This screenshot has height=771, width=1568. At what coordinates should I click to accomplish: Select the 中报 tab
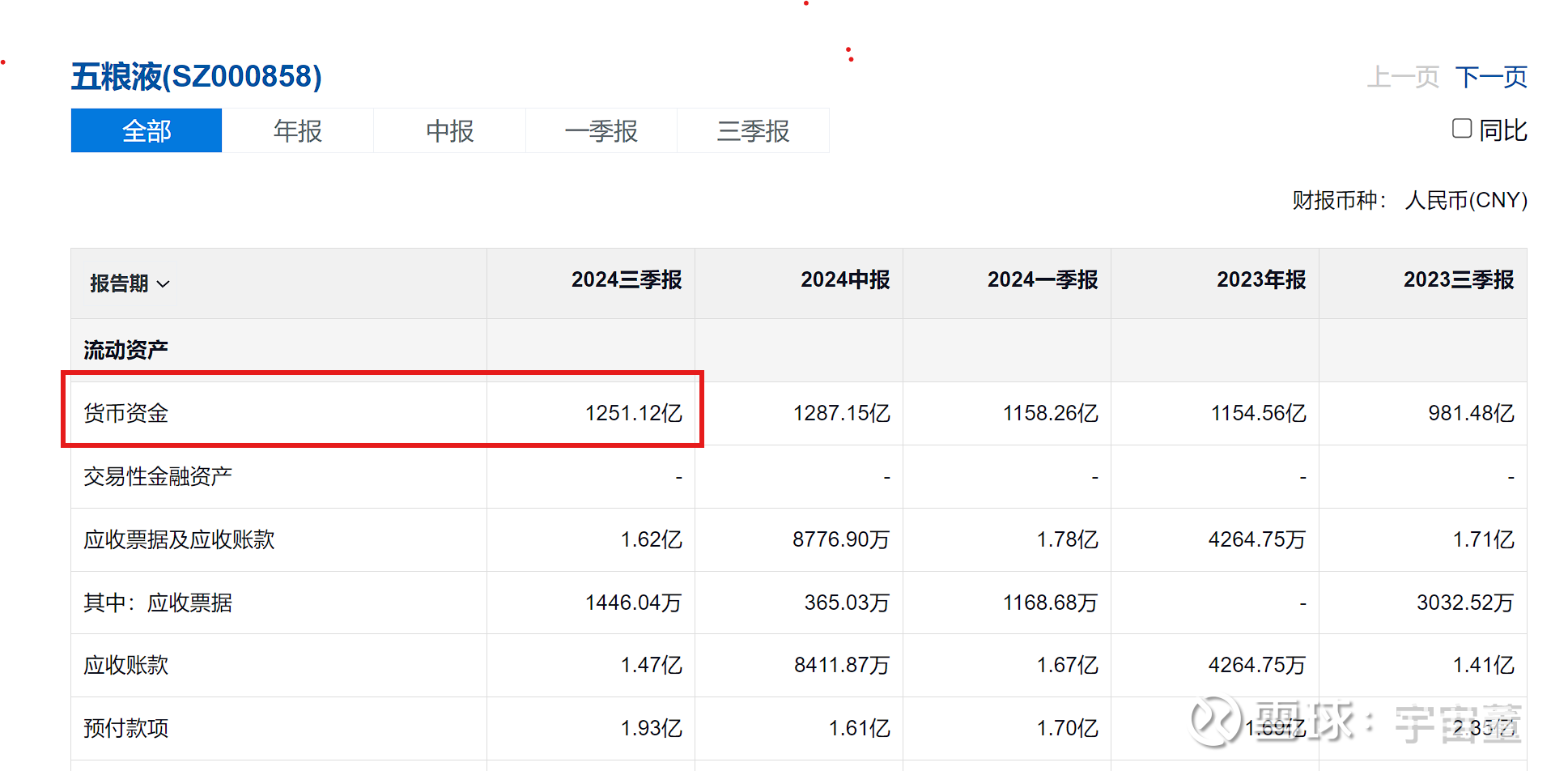coord(449,130)
